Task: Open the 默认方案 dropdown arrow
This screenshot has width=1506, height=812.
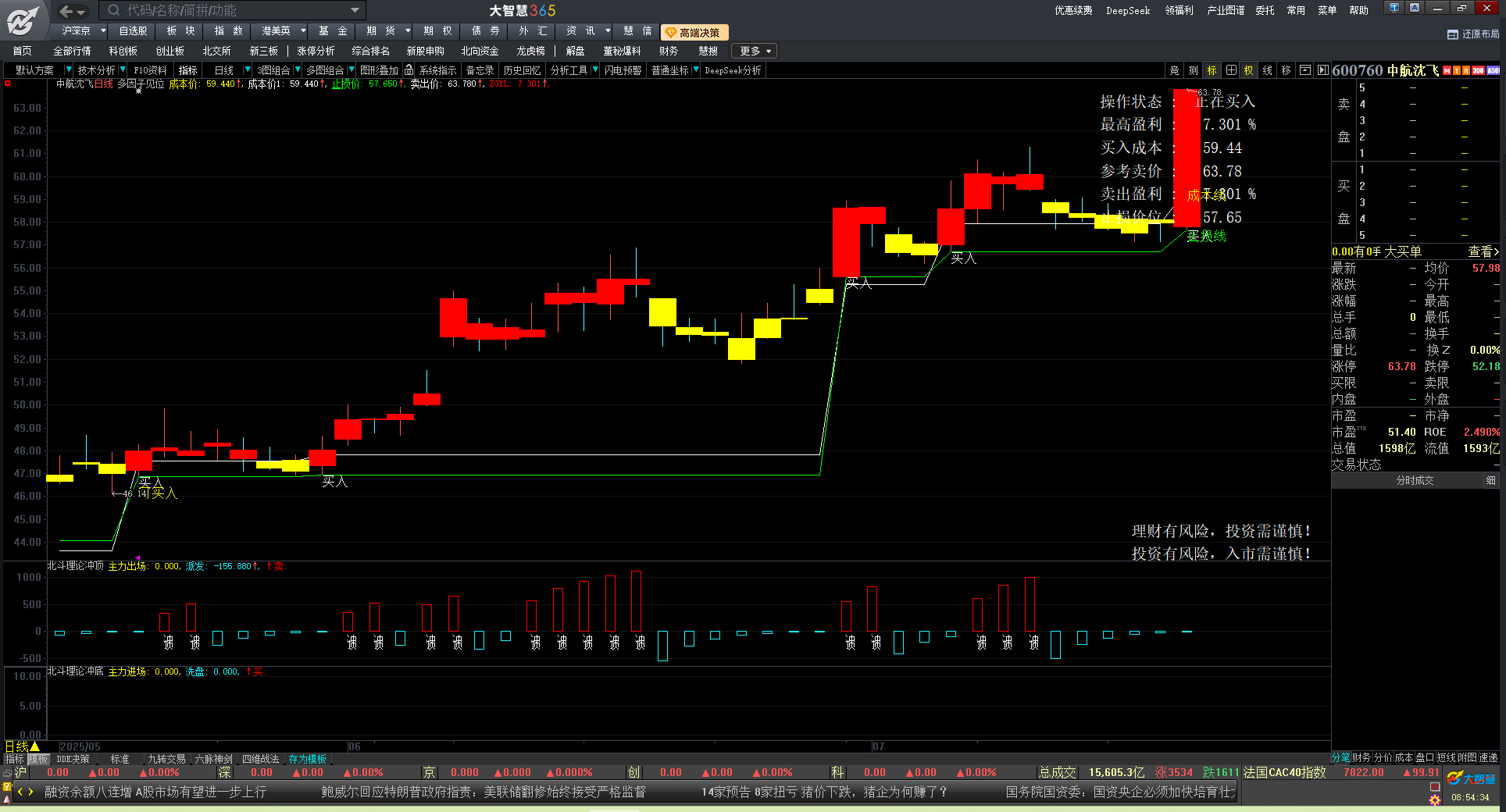Action: tap(68, 70)
